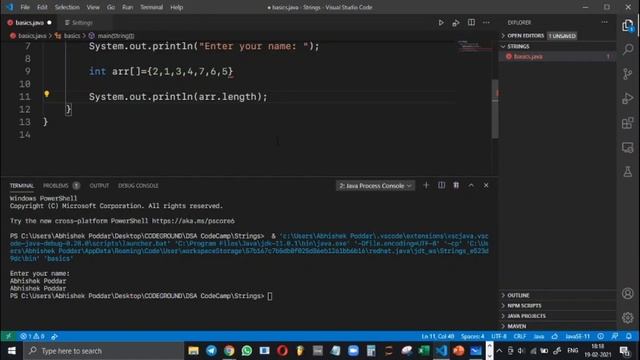640x360 pixels.
Task: Change line ending via CRLF status item
Action: click(520, 336)
